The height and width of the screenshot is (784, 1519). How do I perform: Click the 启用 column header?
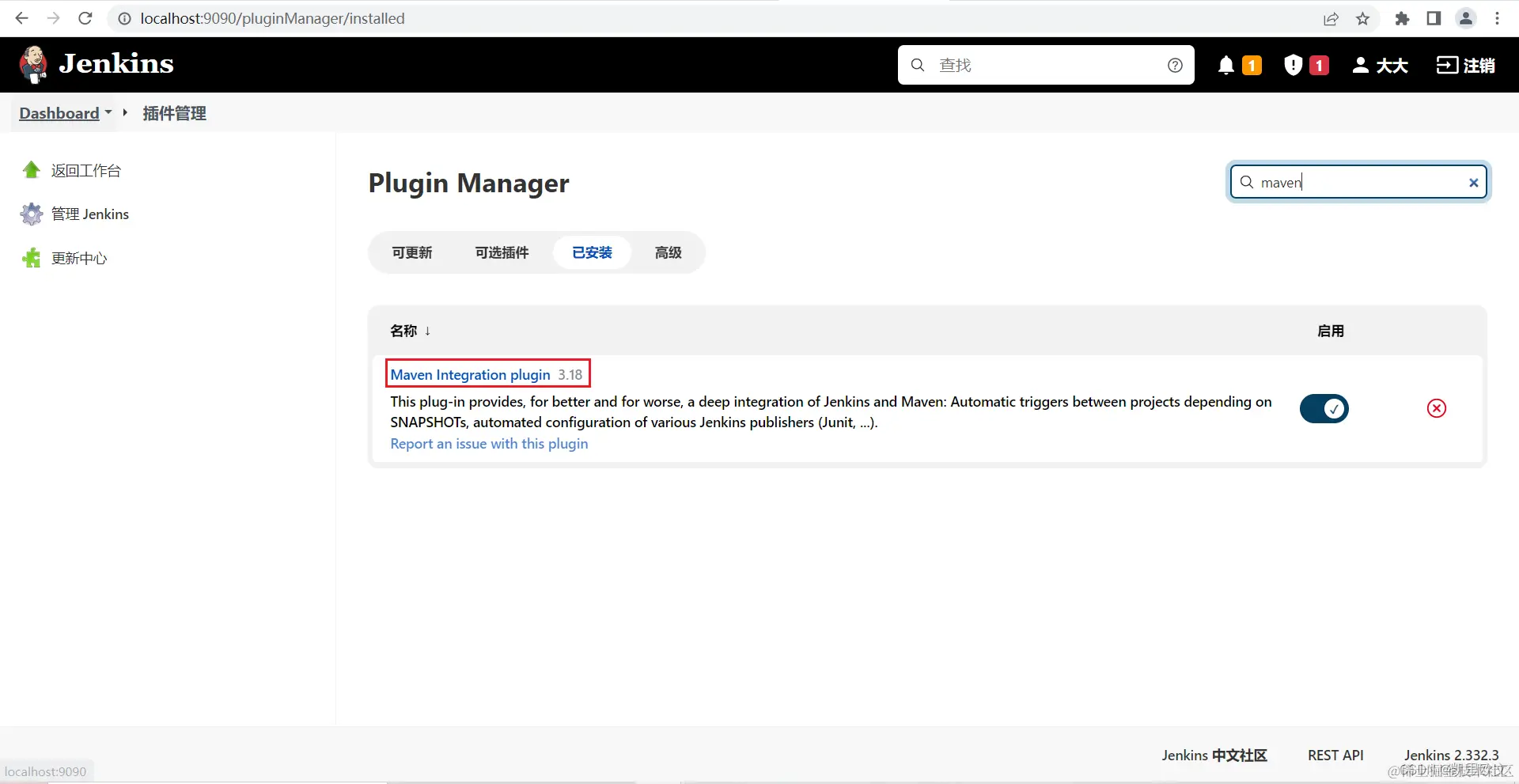pyautogui.click(x=1331, y=331)
